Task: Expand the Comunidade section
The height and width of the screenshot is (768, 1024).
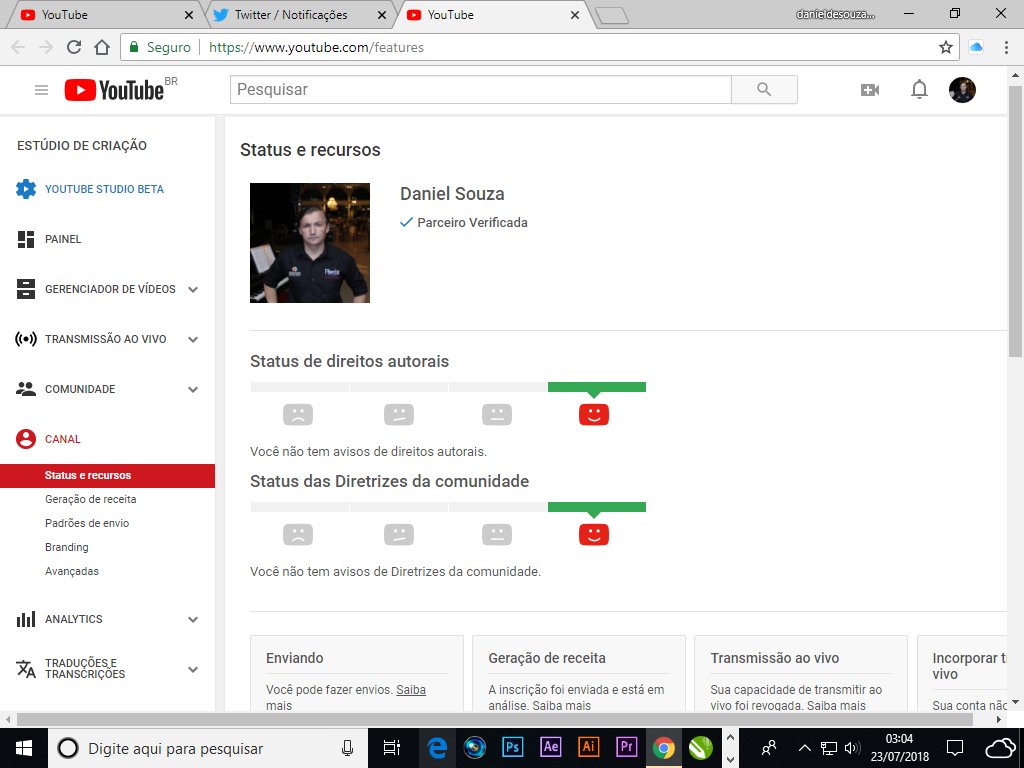Action: point(193,389)
